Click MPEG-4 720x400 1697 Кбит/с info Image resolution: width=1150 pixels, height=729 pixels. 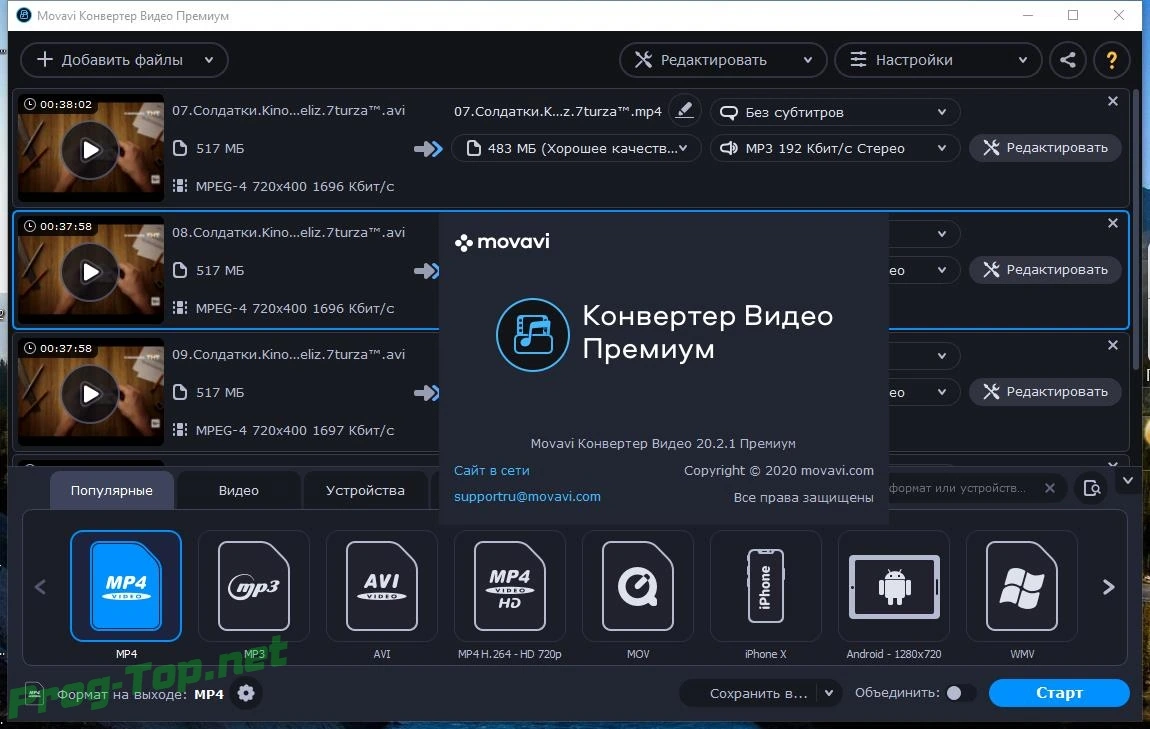coord(295,431)
